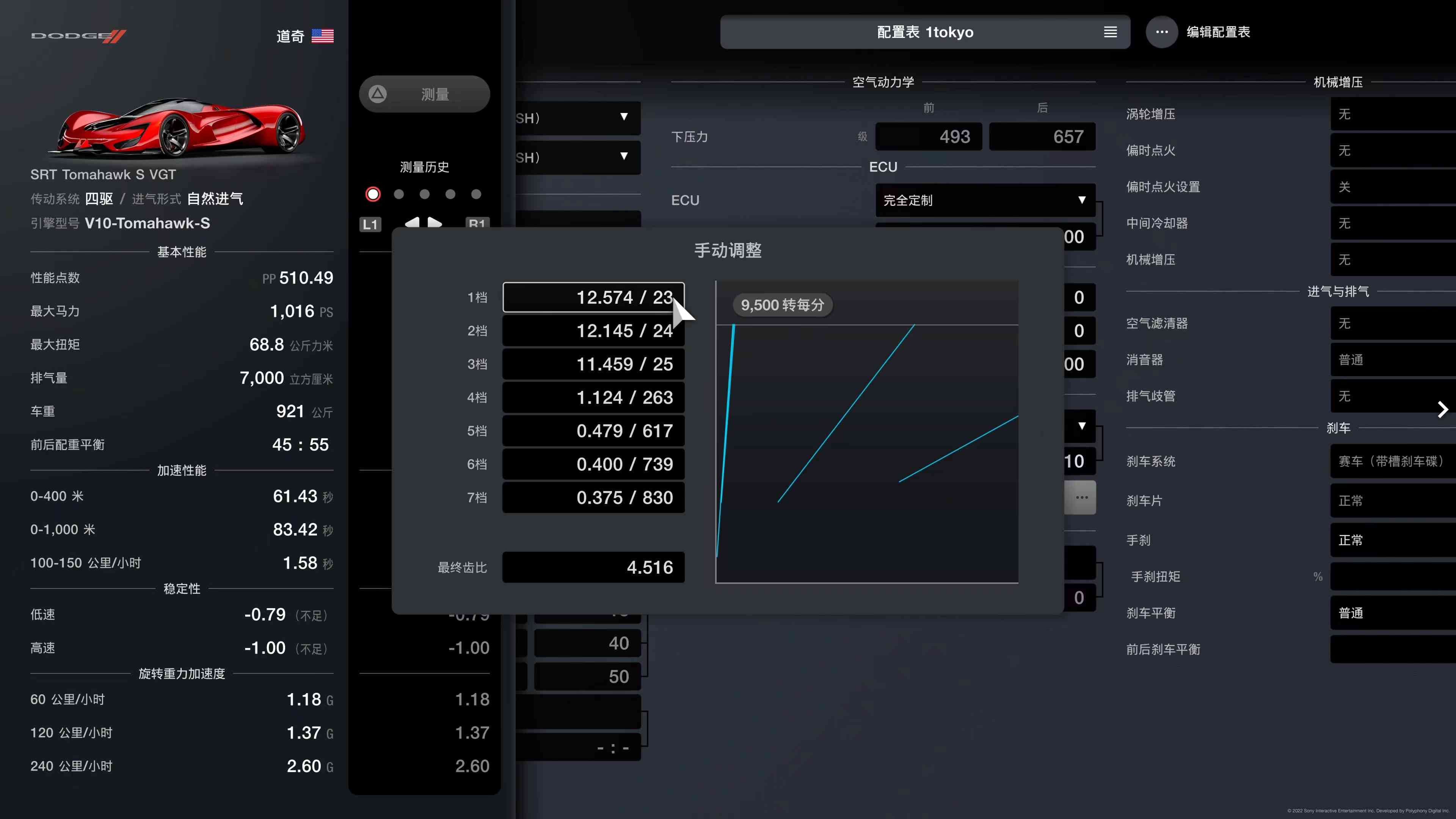Select anti-lag setting 偏时点火设置 value 关

[x=1393, y=187]
